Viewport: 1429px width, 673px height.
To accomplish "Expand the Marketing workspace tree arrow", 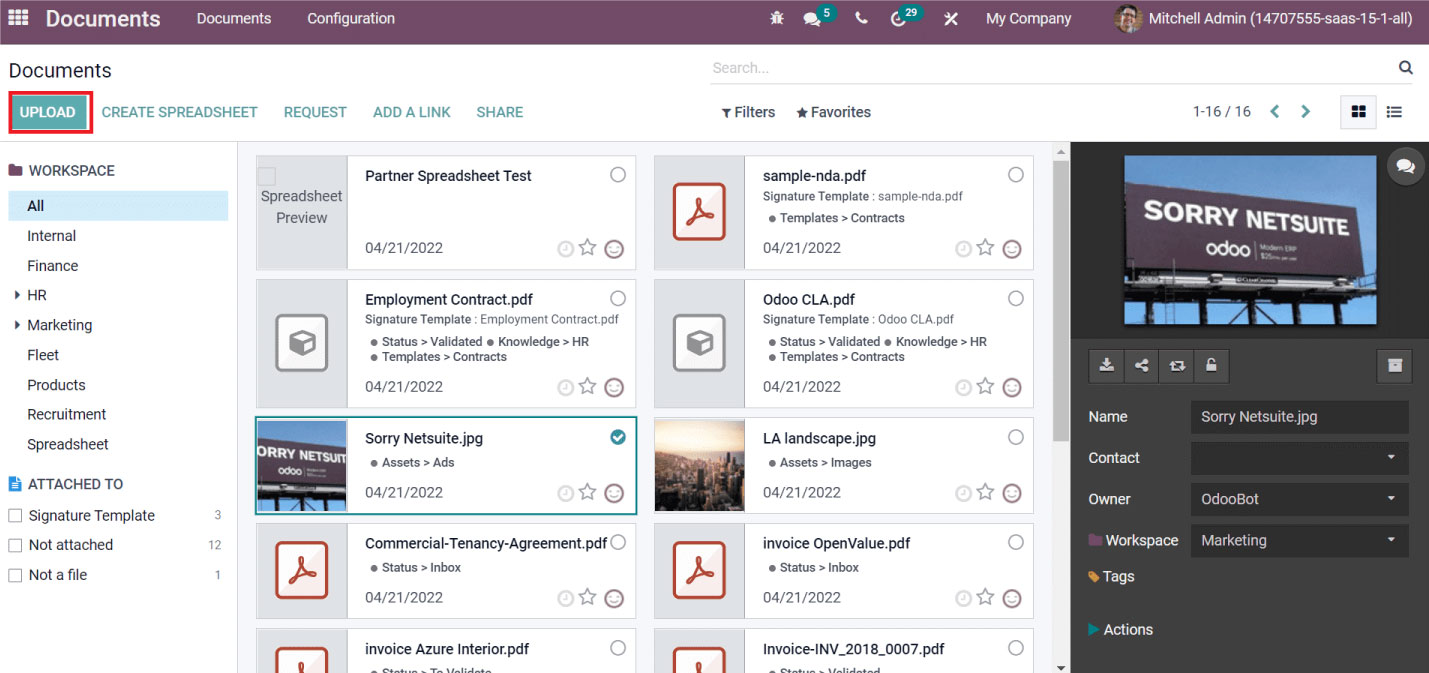I will click(x=17, y=325).
